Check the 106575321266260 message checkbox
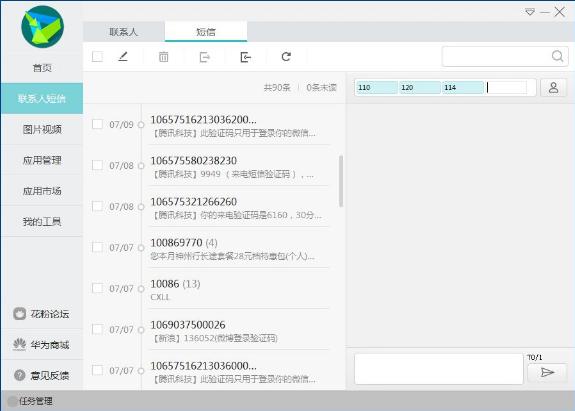This screenshot has height=411, width=575. click(97, 206)
